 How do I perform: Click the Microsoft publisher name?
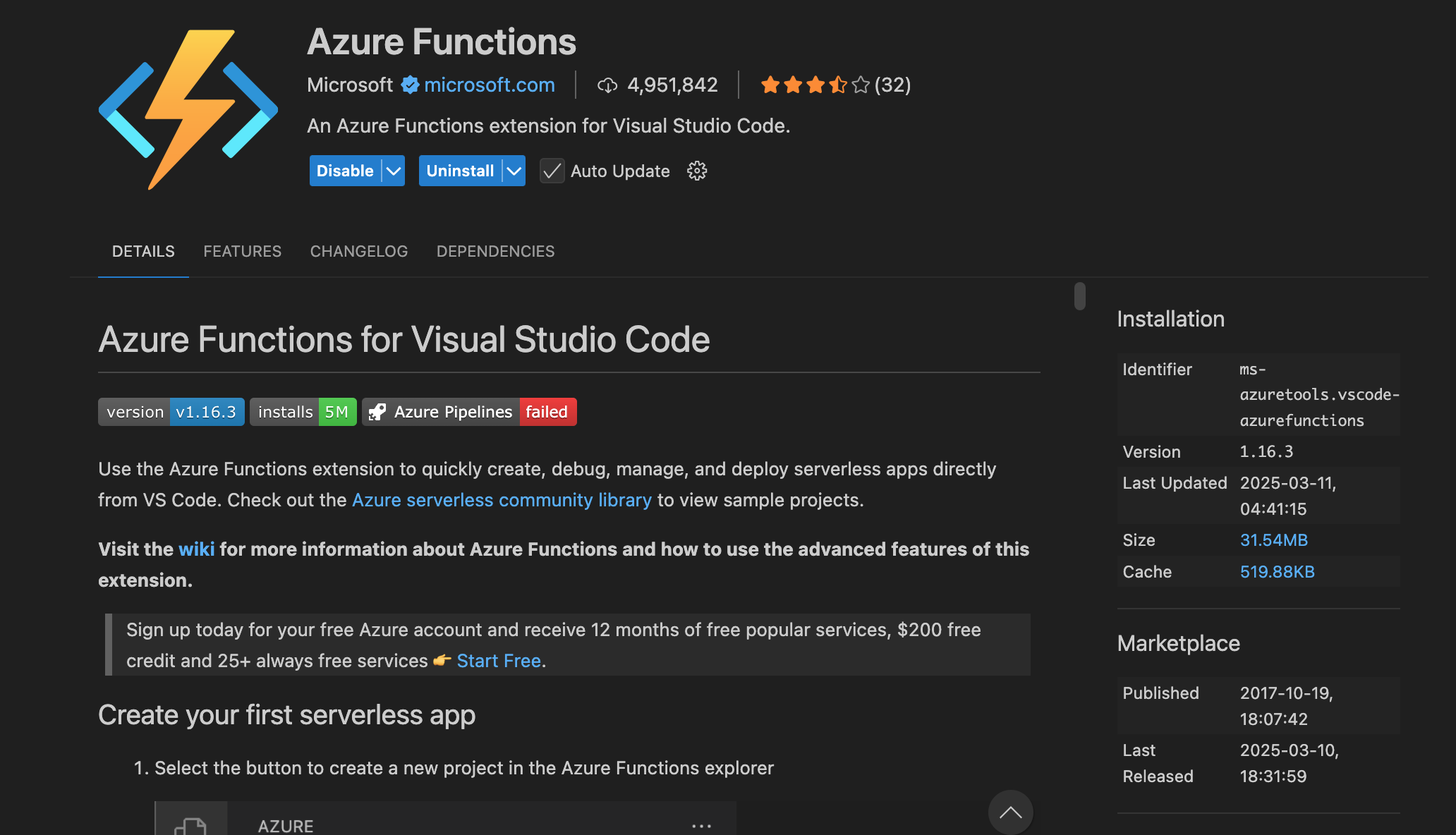(350, 85)
